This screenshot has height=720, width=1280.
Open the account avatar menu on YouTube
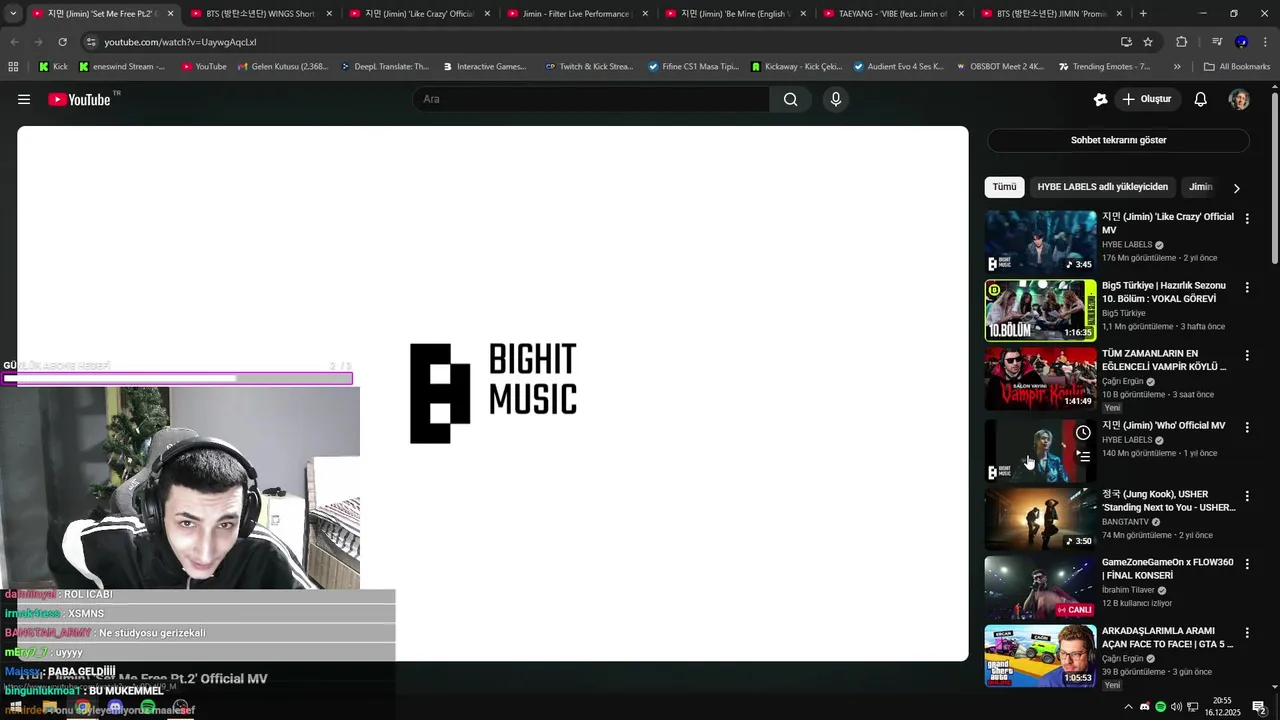pos(1239,99)
